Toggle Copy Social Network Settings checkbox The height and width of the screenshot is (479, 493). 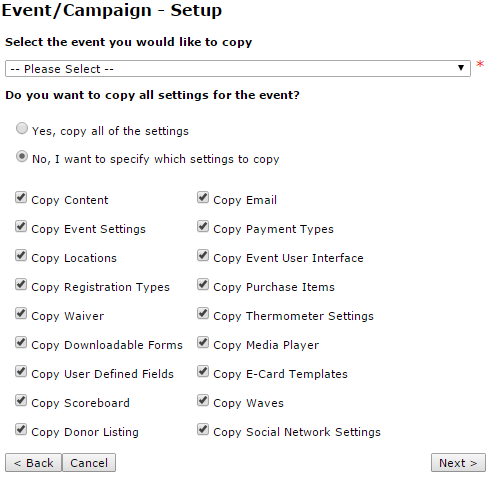pyautogui.click(x=203, y=429)
